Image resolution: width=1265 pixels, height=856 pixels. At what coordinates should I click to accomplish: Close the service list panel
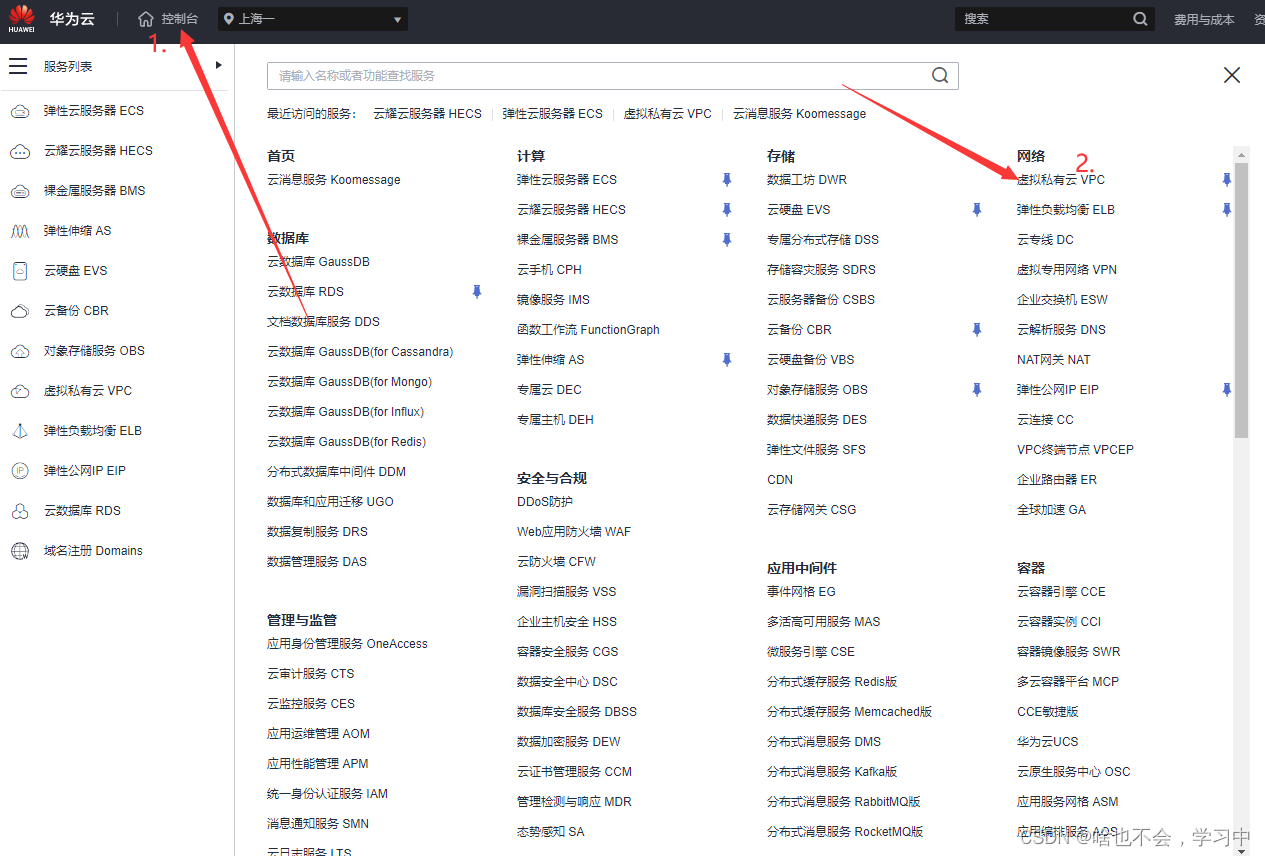(x=1232, y=75)
